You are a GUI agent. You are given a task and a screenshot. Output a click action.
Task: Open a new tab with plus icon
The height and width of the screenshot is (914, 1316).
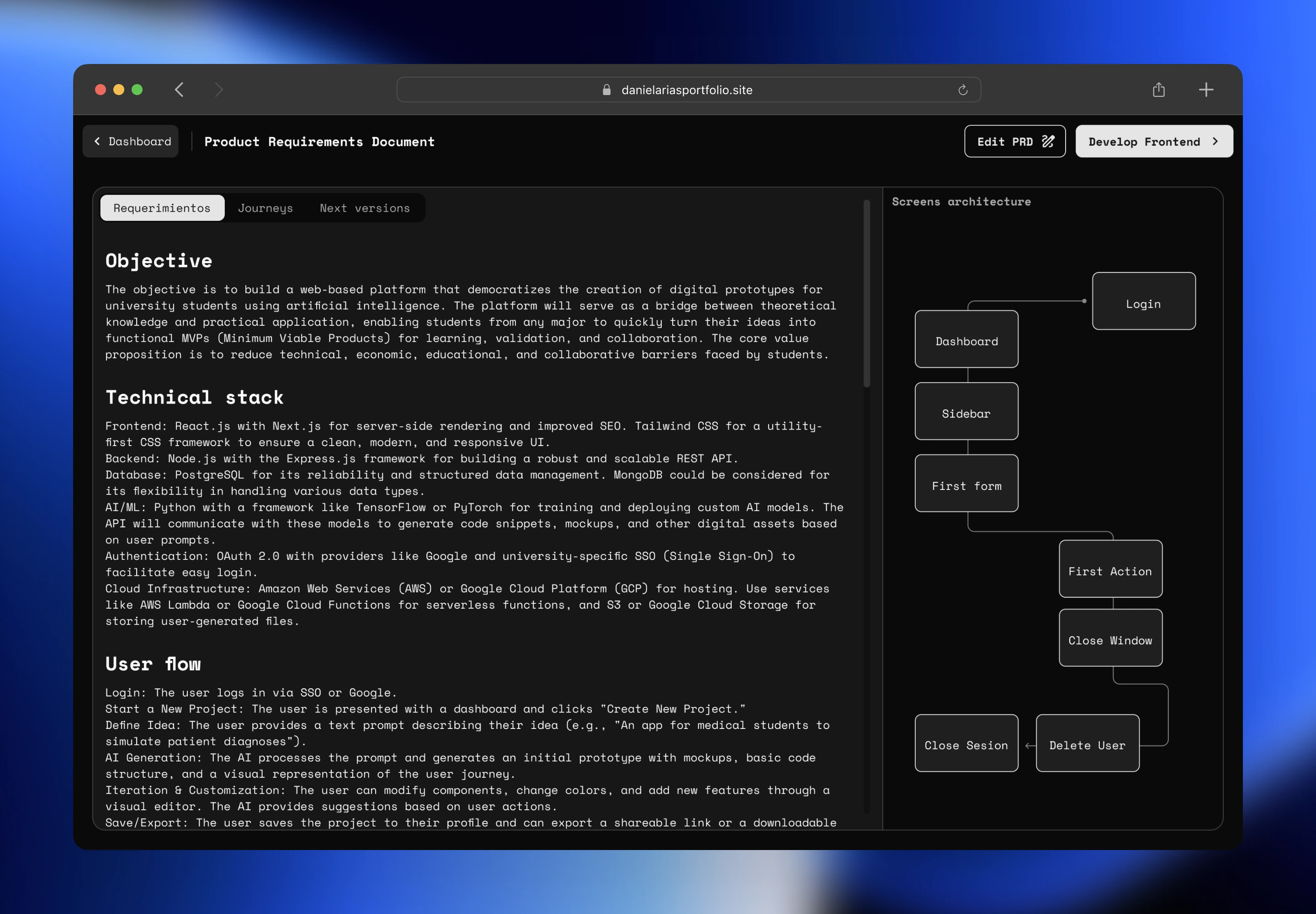tap(1206, 89)
